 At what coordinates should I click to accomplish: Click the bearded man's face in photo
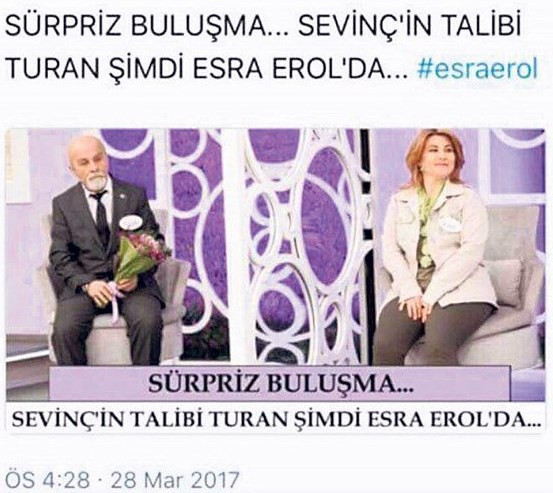click(87, 163)
